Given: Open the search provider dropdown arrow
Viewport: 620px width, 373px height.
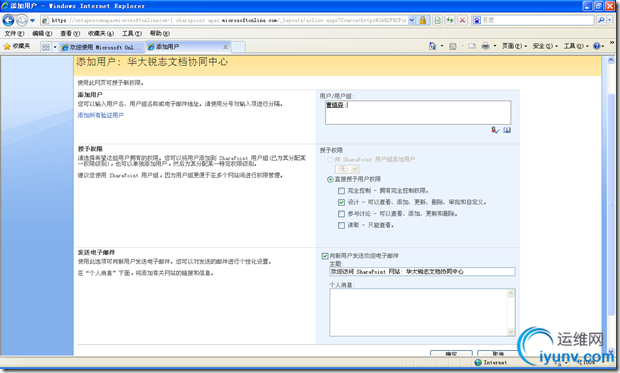Looking at the screenshot, I should click(610, 20).
